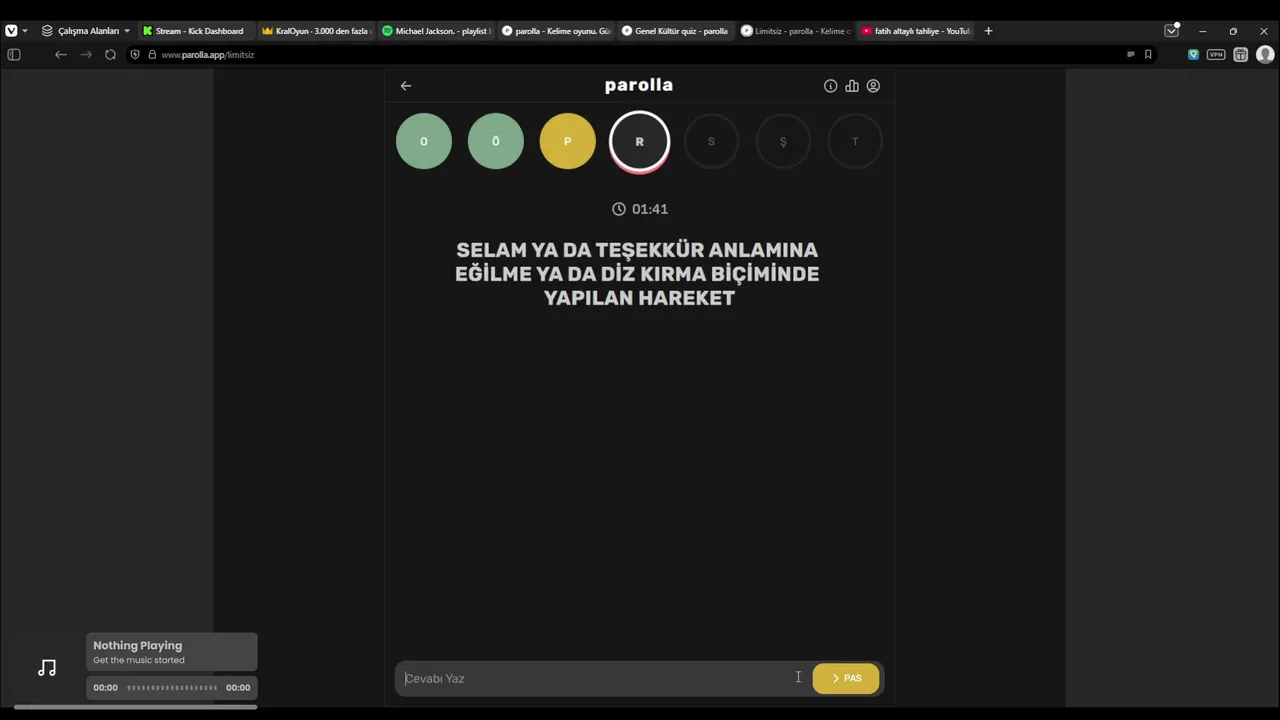
Task: Open the browser profile avatar
Action: pyautogui.click(x=1265, y=55)
